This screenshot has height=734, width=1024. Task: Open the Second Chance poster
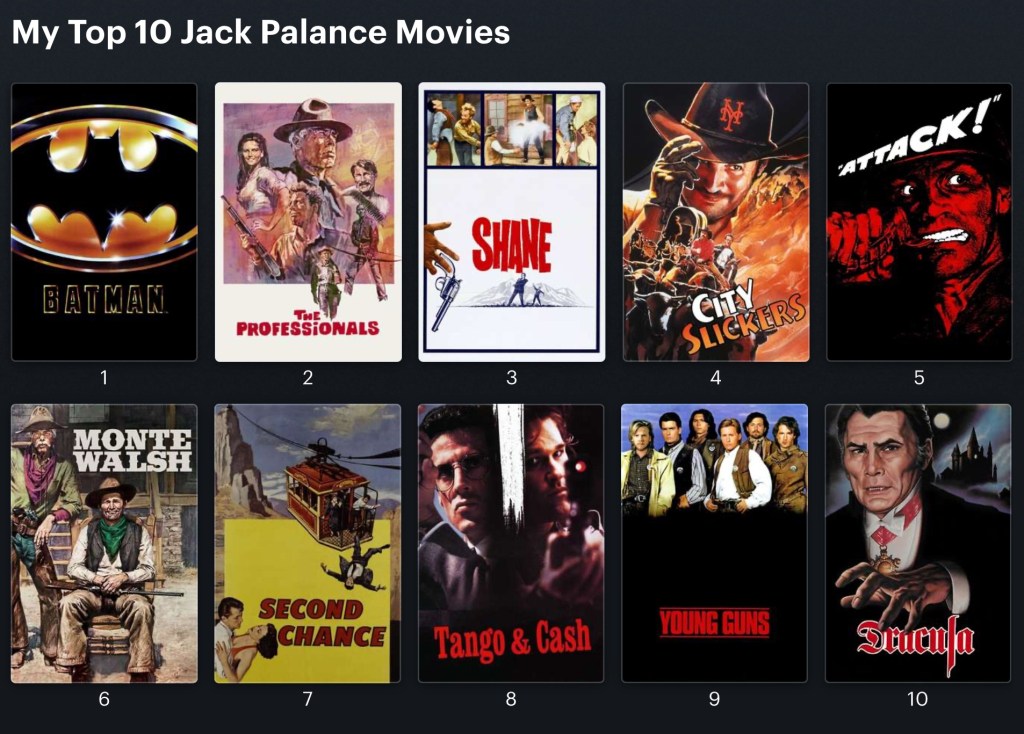308,543
